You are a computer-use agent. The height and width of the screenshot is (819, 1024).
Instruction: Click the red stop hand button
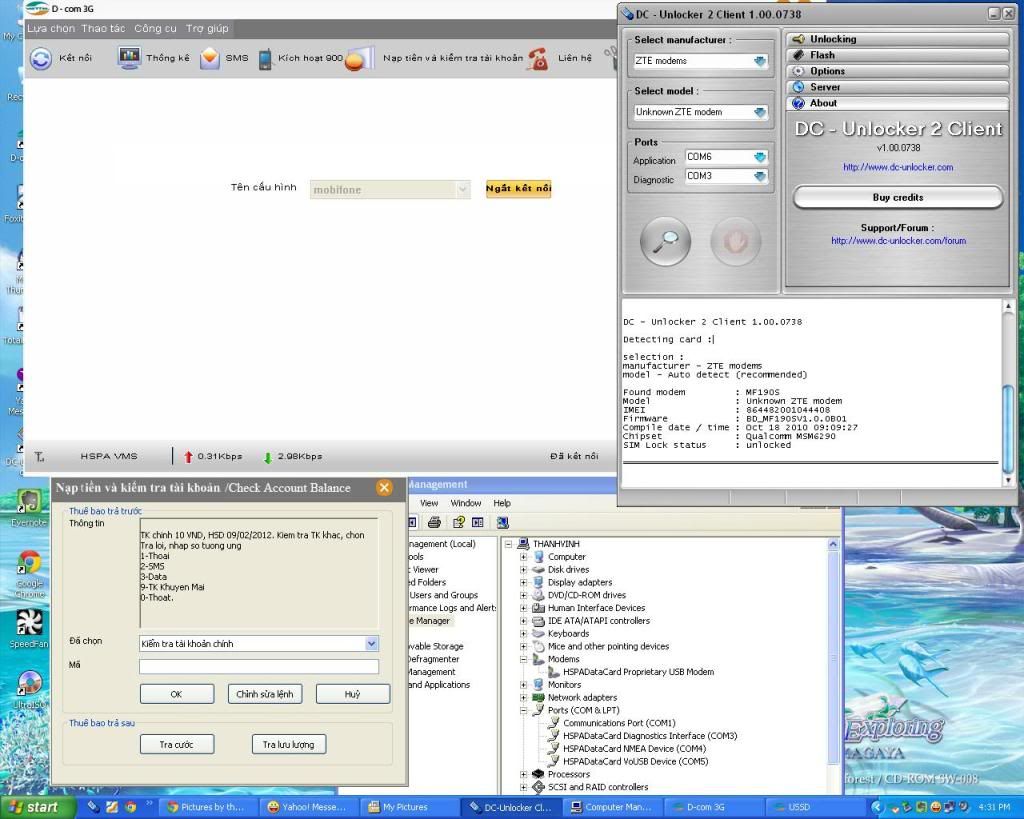pyautogui.click(x=735, y=240)
